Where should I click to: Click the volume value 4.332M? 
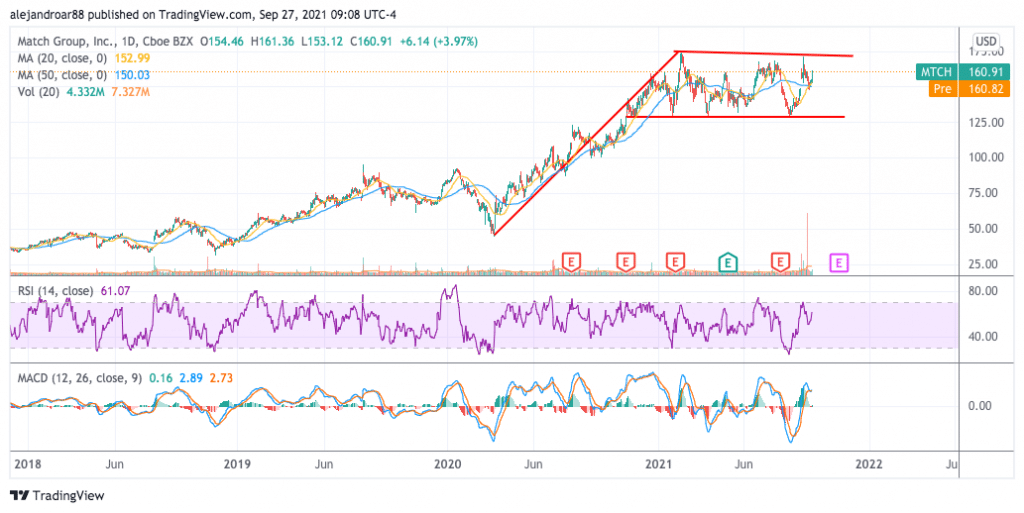[x=88, y=92]
